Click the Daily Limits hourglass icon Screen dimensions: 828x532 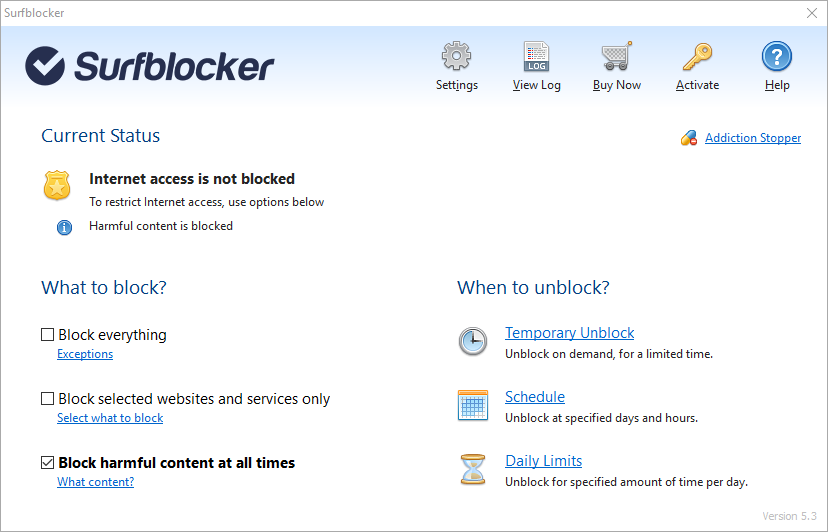tap(473, 469)
